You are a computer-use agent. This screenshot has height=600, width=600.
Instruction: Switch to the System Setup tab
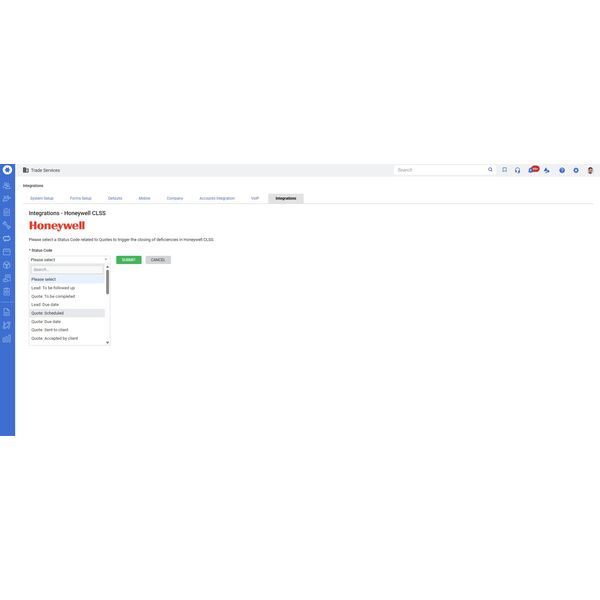click(x=42, y=198)
